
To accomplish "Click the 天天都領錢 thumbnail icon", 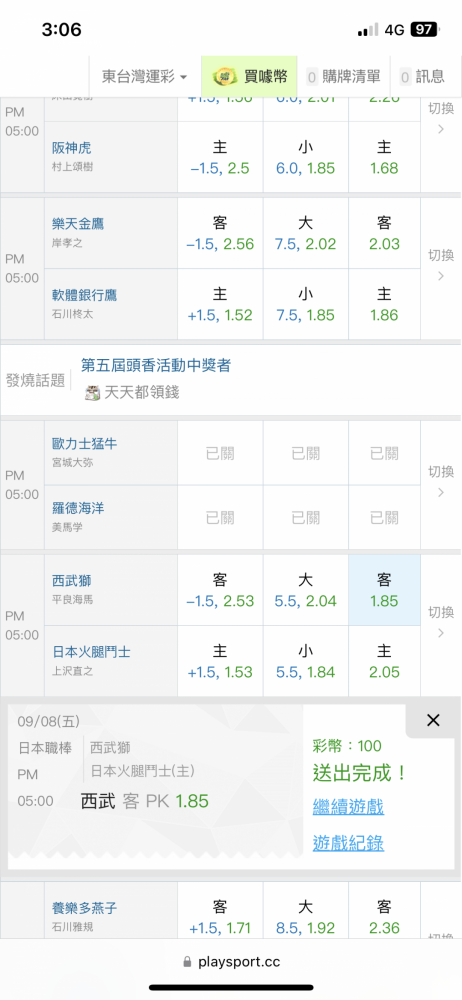I will click(x=93, y=393).
